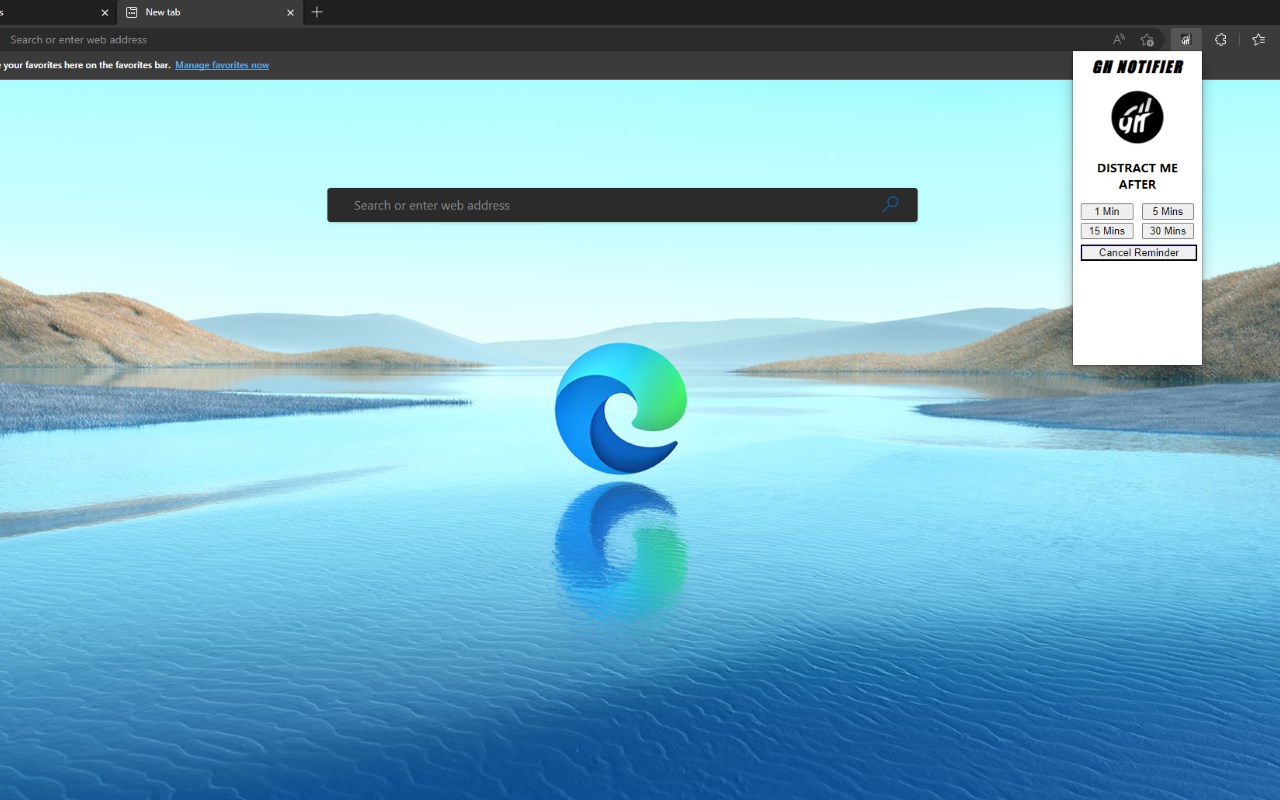Focus the address bar input
Image resolution: width=1280 pixels, height=800 pixels.
[x=550, y=40]
